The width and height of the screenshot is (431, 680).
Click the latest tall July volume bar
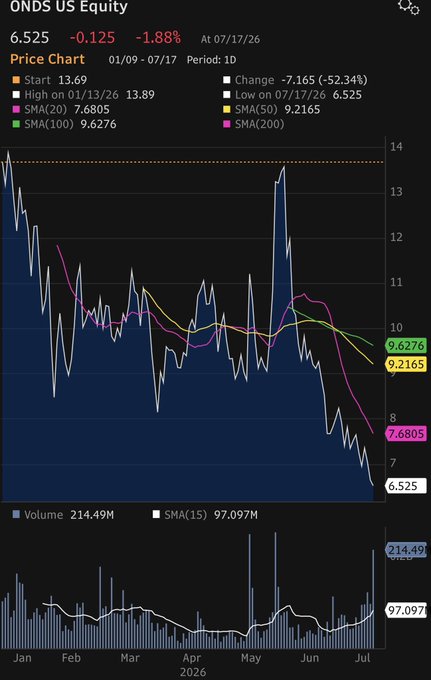[x=373, y=599]
